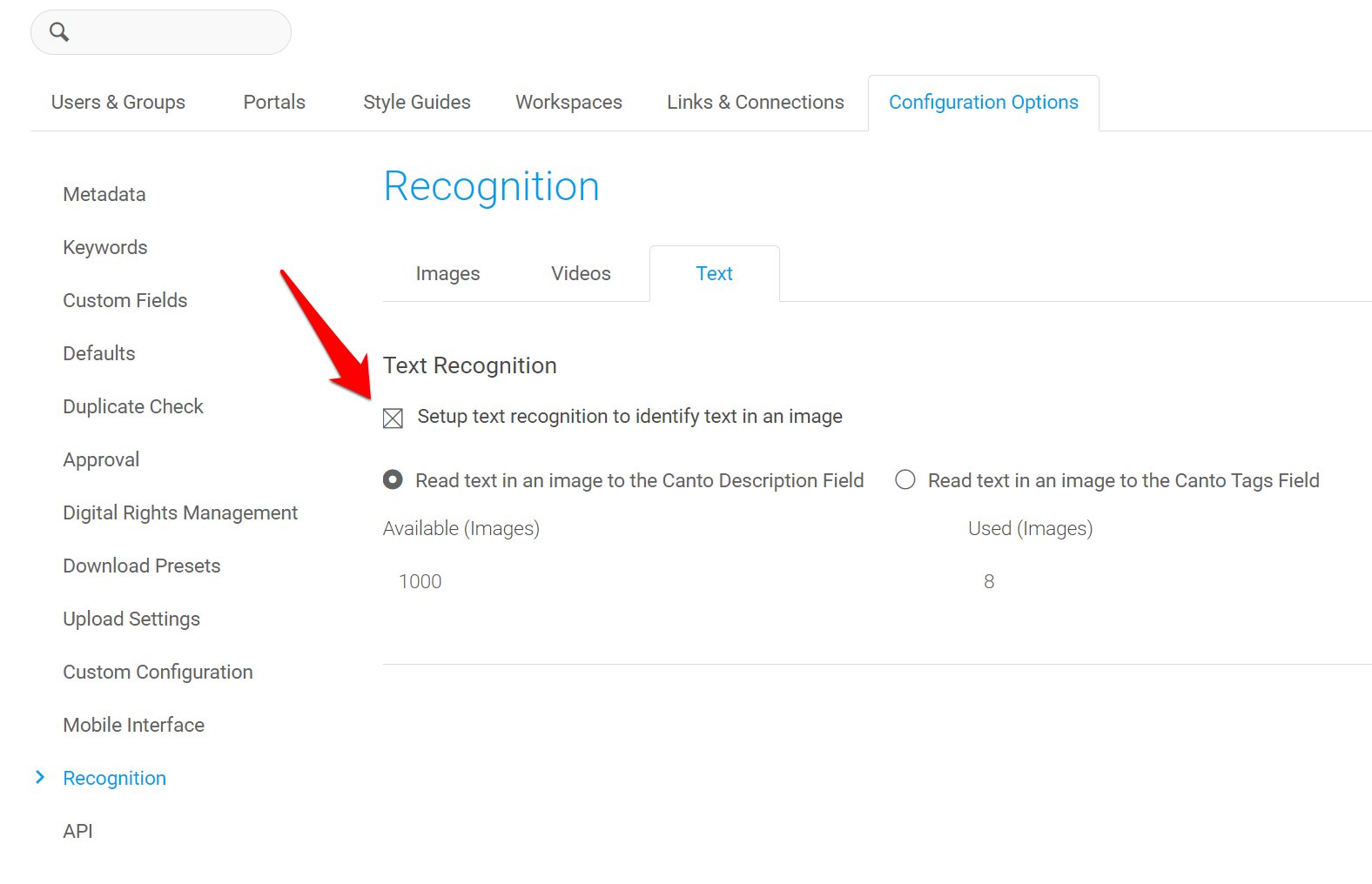
Task: Select the Text recognition tab
Action: click(x=714, y=274)
